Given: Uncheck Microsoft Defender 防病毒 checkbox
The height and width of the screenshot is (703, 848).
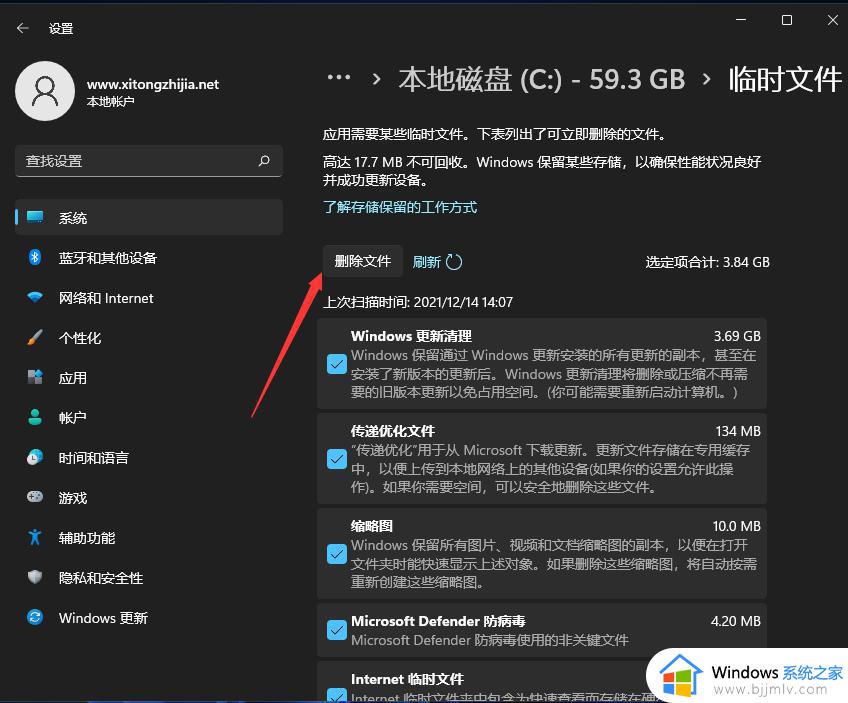Looking at the screenshot, I should [337, 630].
